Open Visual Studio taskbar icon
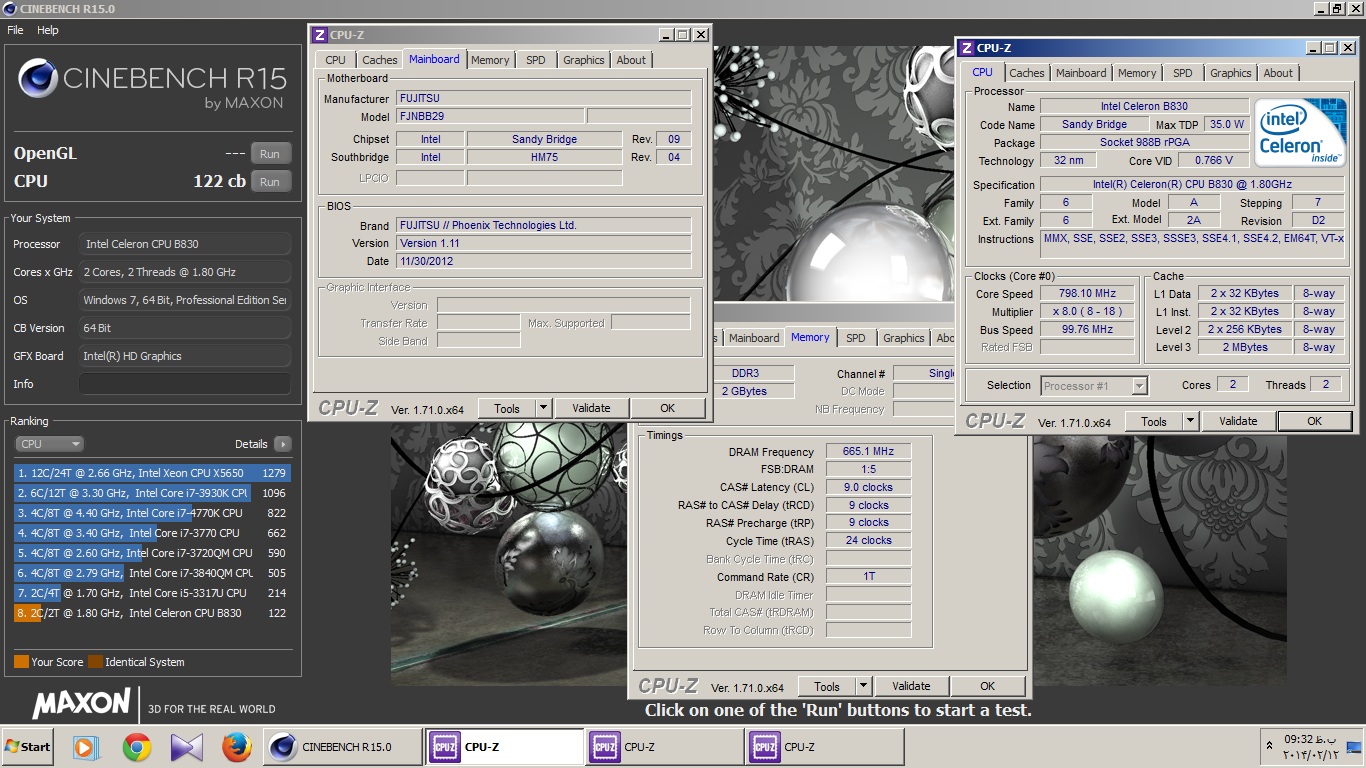The width and height of the screenshot is (1366, 768). (x=187, y=747)
